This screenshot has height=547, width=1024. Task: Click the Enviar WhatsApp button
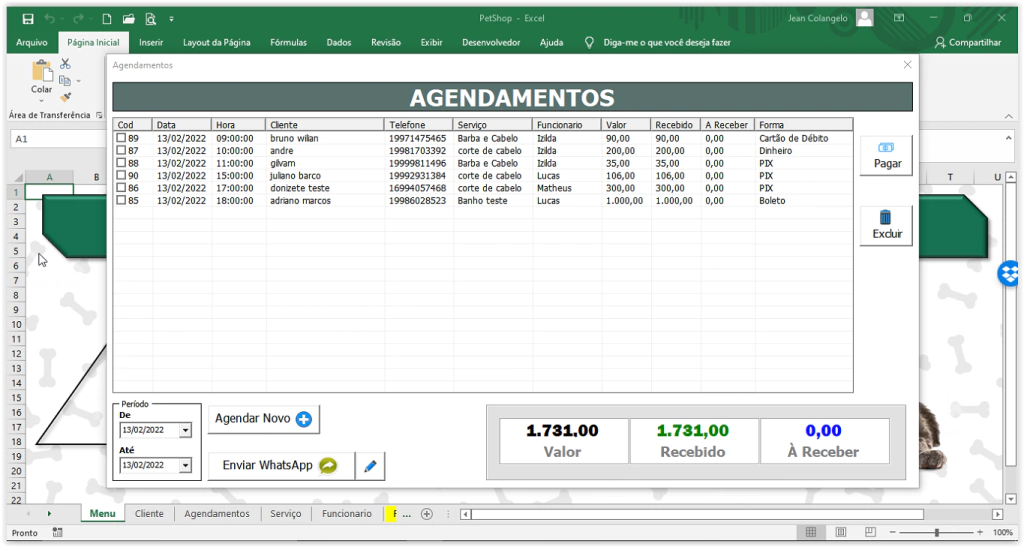[x=280, y=466]
